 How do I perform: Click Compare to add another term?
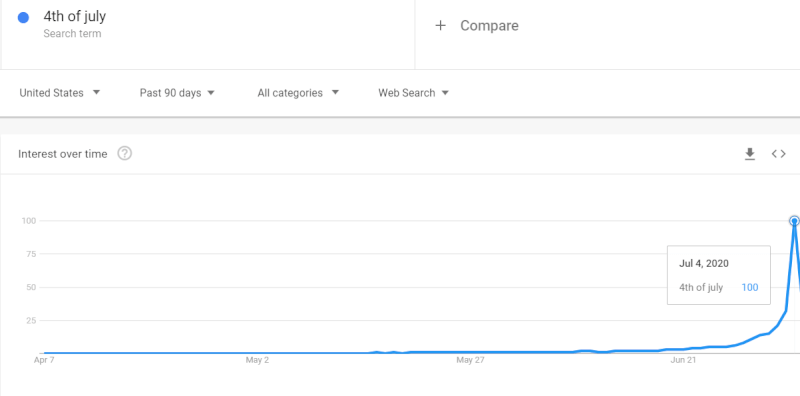click(x=489, y=26)
